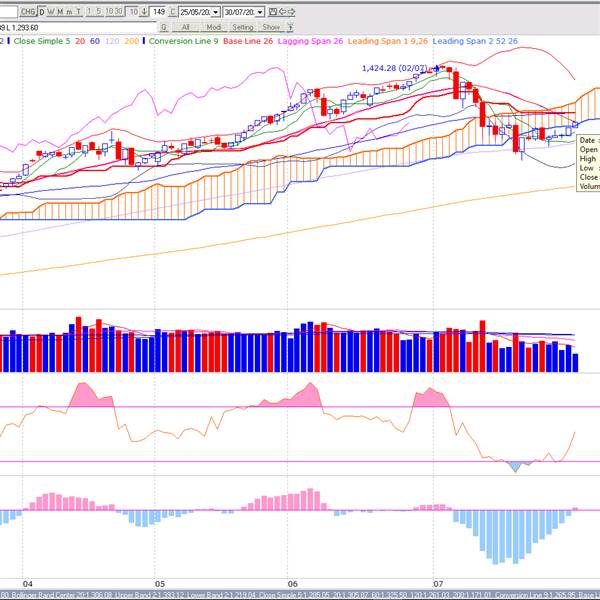Click the Close row in price tooltip
Screen dimensions: 600x600
tap(589, 177)
